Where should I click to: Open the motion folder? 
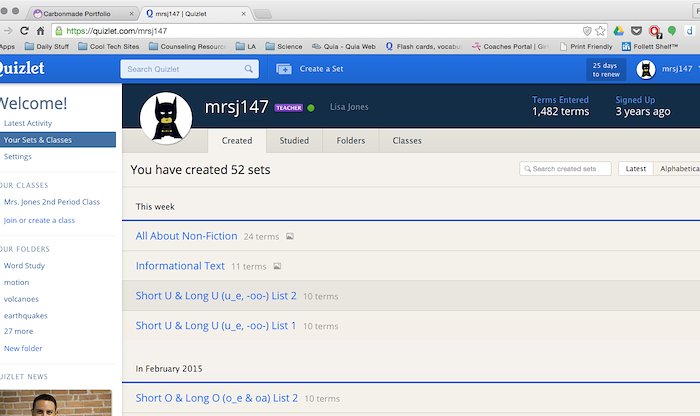(17, 283)
